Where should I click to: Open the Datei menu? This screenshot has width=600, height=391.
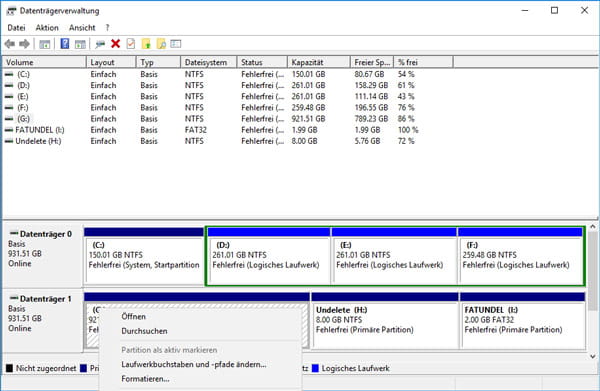16,28
